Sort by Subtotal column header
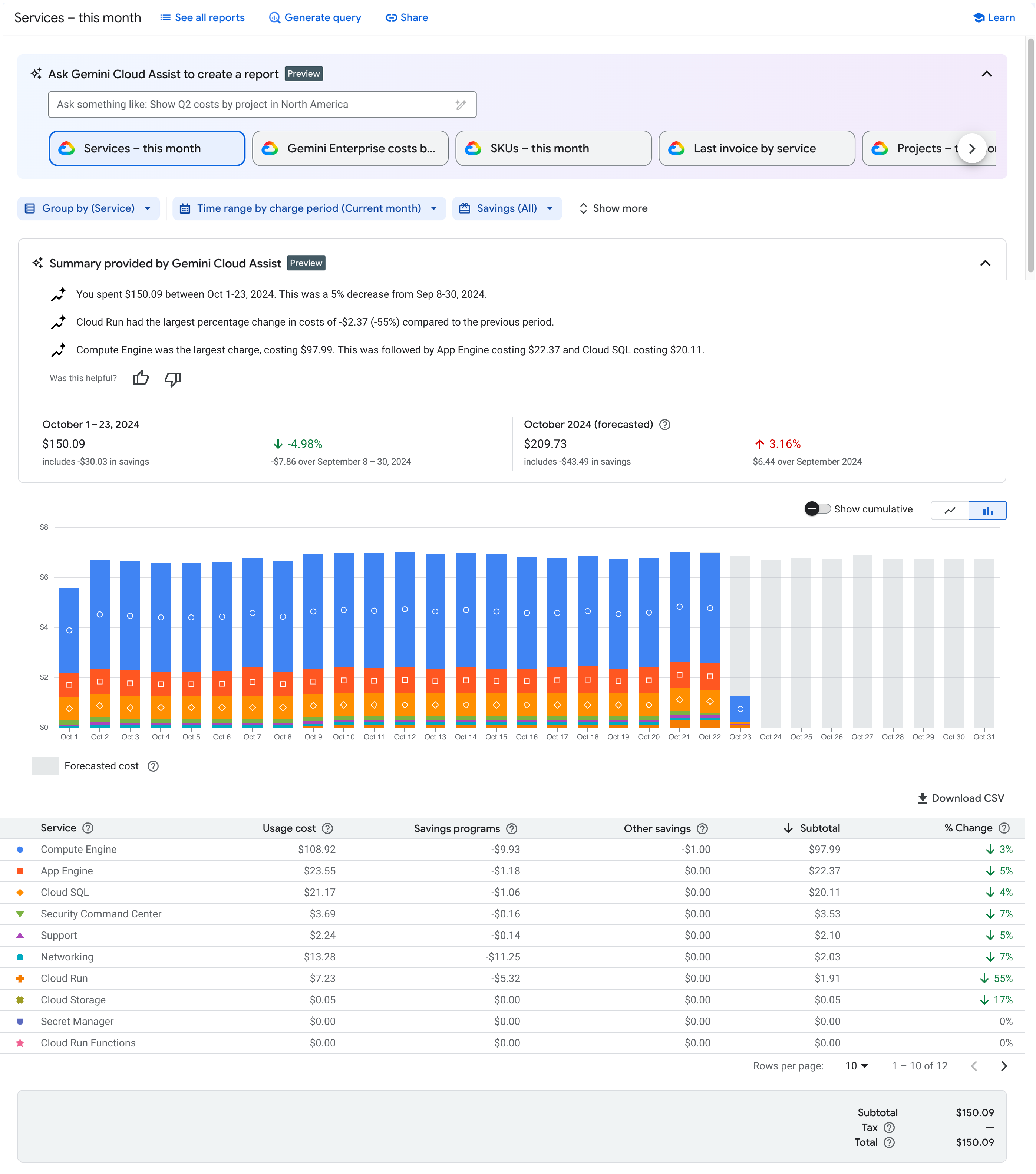The width and height of the screenshot is (1036, 1174). tap(812, 828)
